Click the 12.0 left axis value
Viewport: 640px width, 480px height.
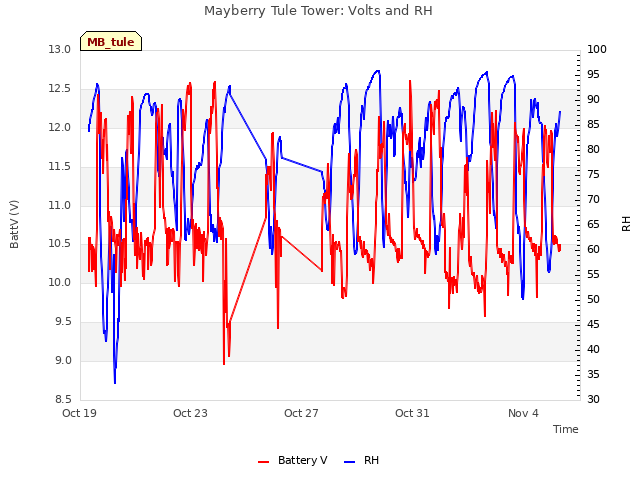[60, 127]
